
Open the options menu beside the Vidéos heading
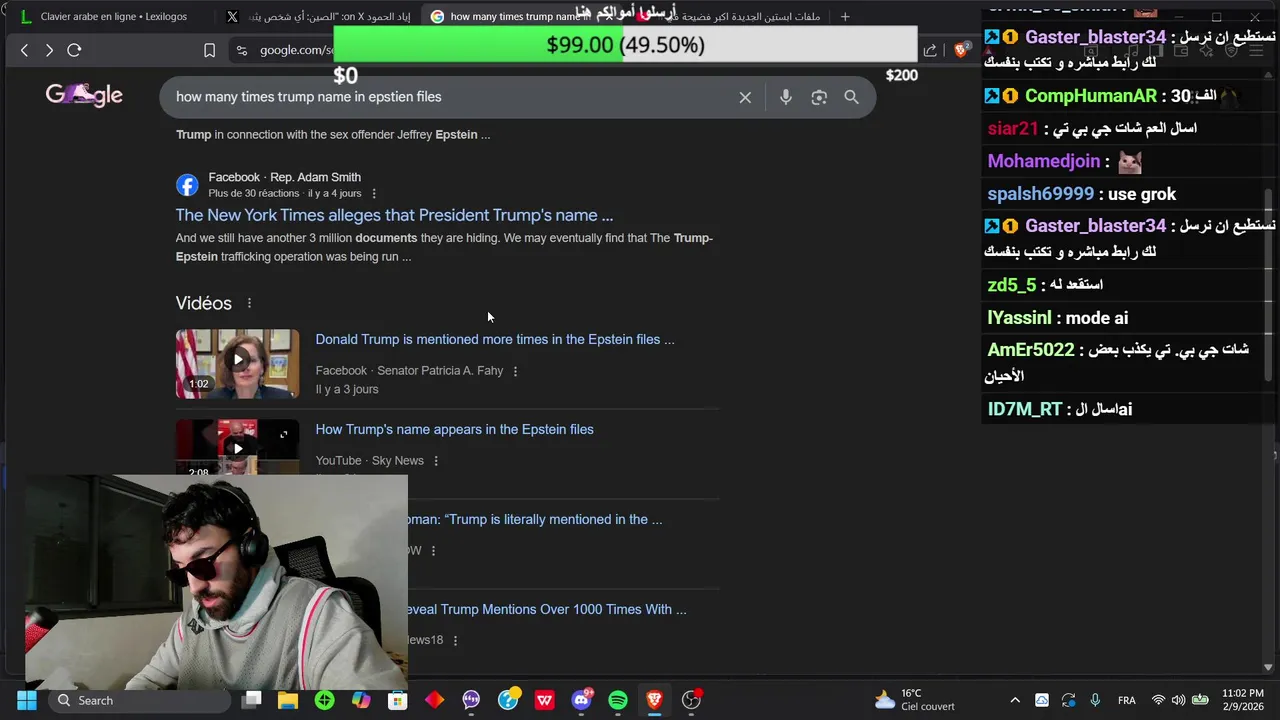(249, 303)
